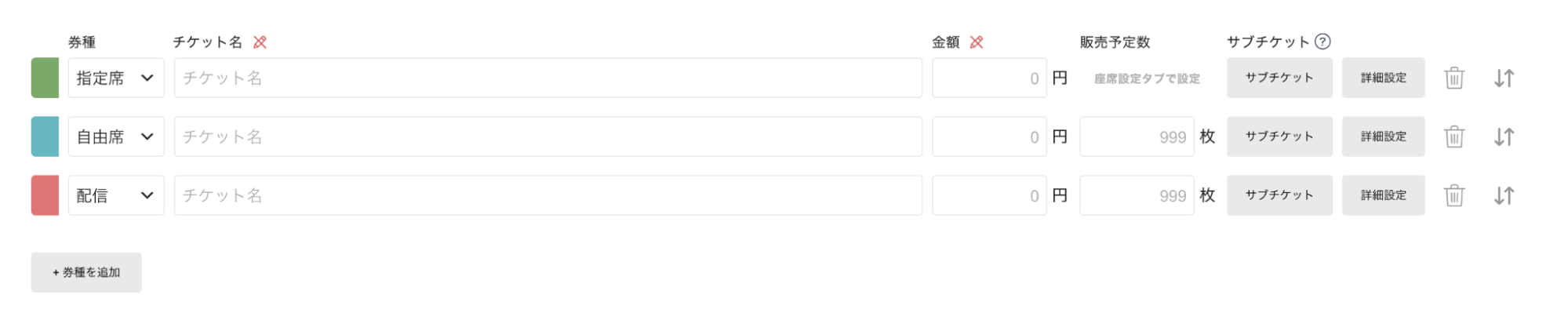Expand the 自由席 ticket type dropdown

point(116,137)
